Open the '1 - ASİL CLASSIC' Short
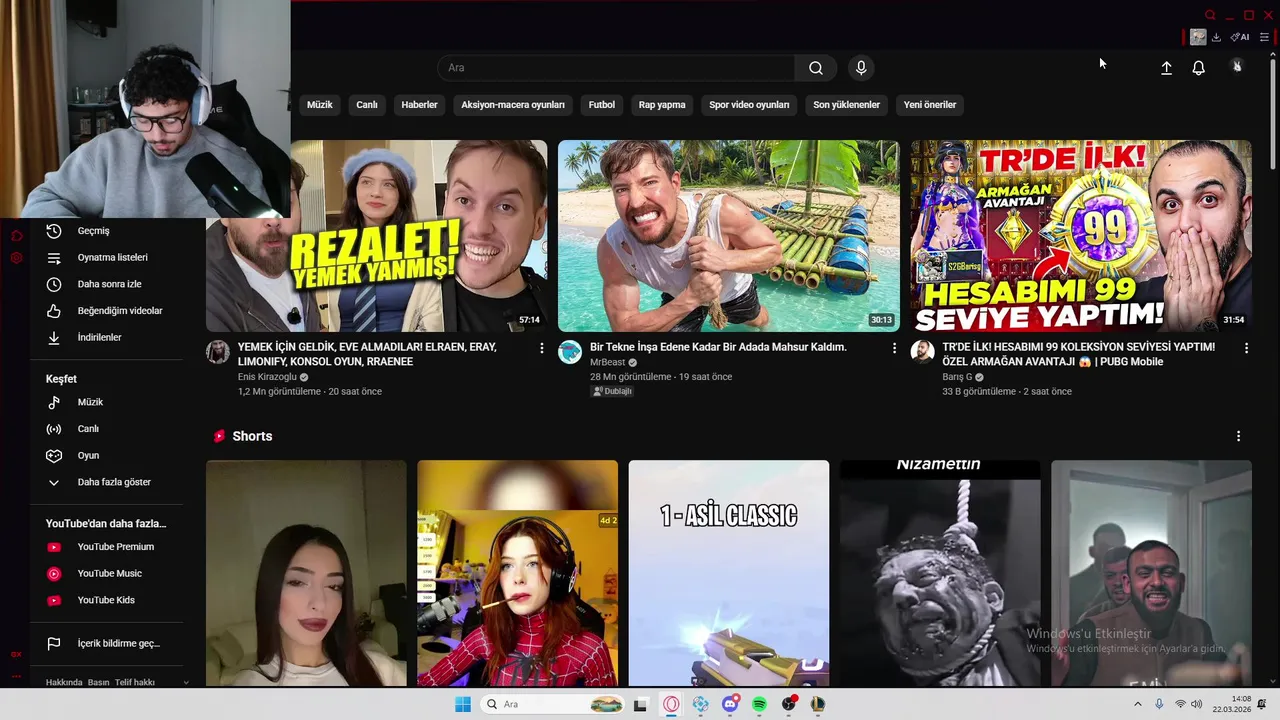Screen dimensions: 1280x720 point(728,573)
